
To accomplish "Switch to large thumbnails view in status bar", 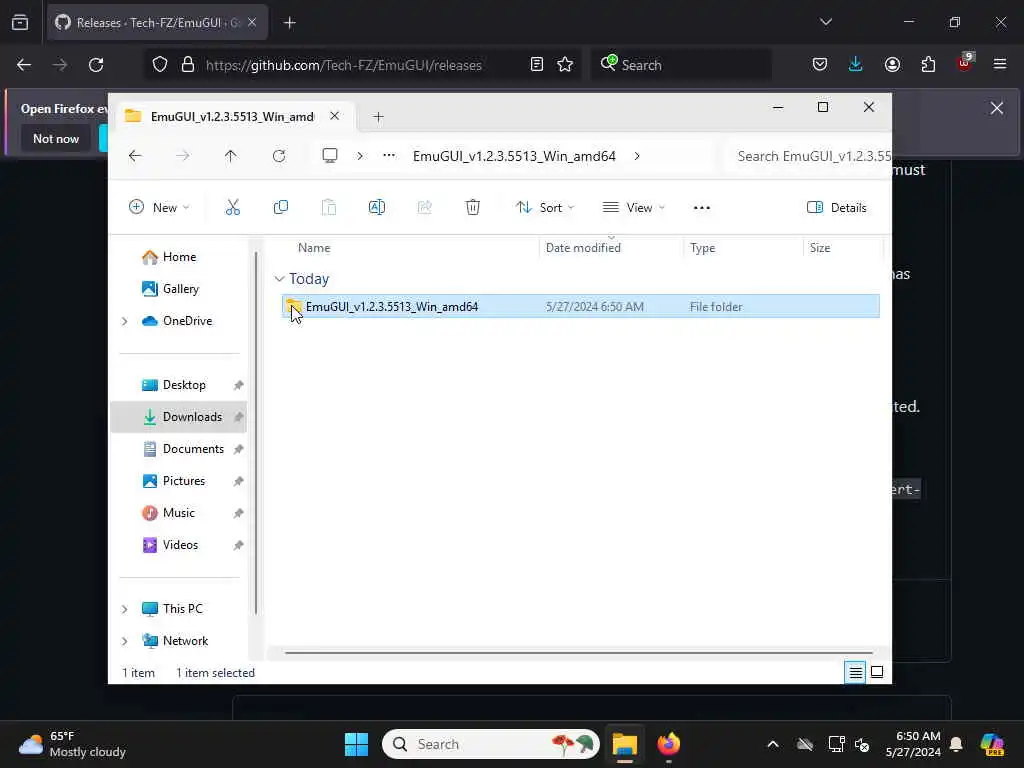I will click(877, 672).
